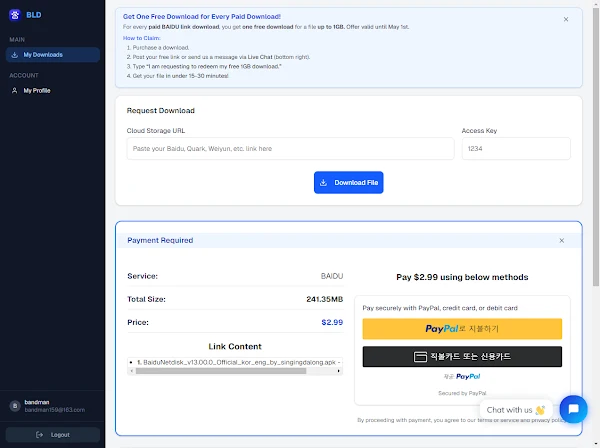Click the card icon on the black payment button

420,357
